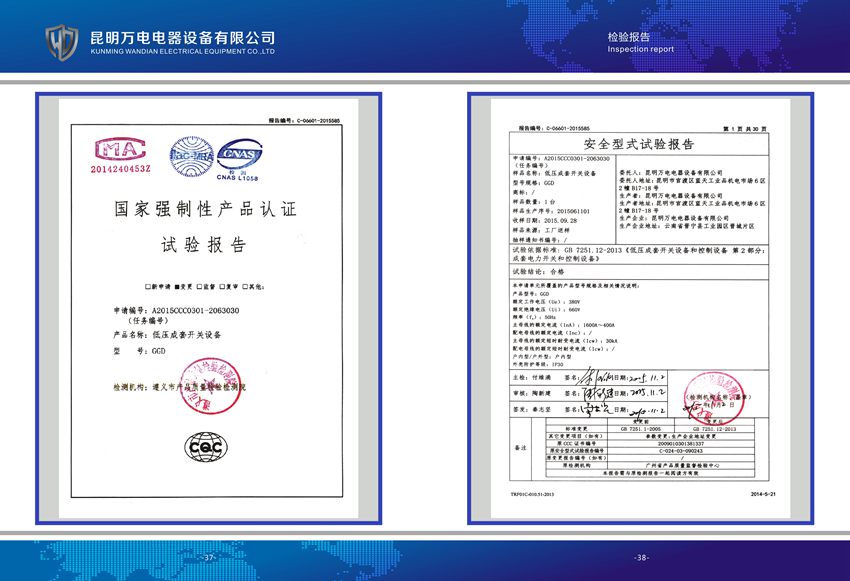Click the Kunming Wandian shield logo
This screenshot has height=581, width=850.
(x=63, y=40)
